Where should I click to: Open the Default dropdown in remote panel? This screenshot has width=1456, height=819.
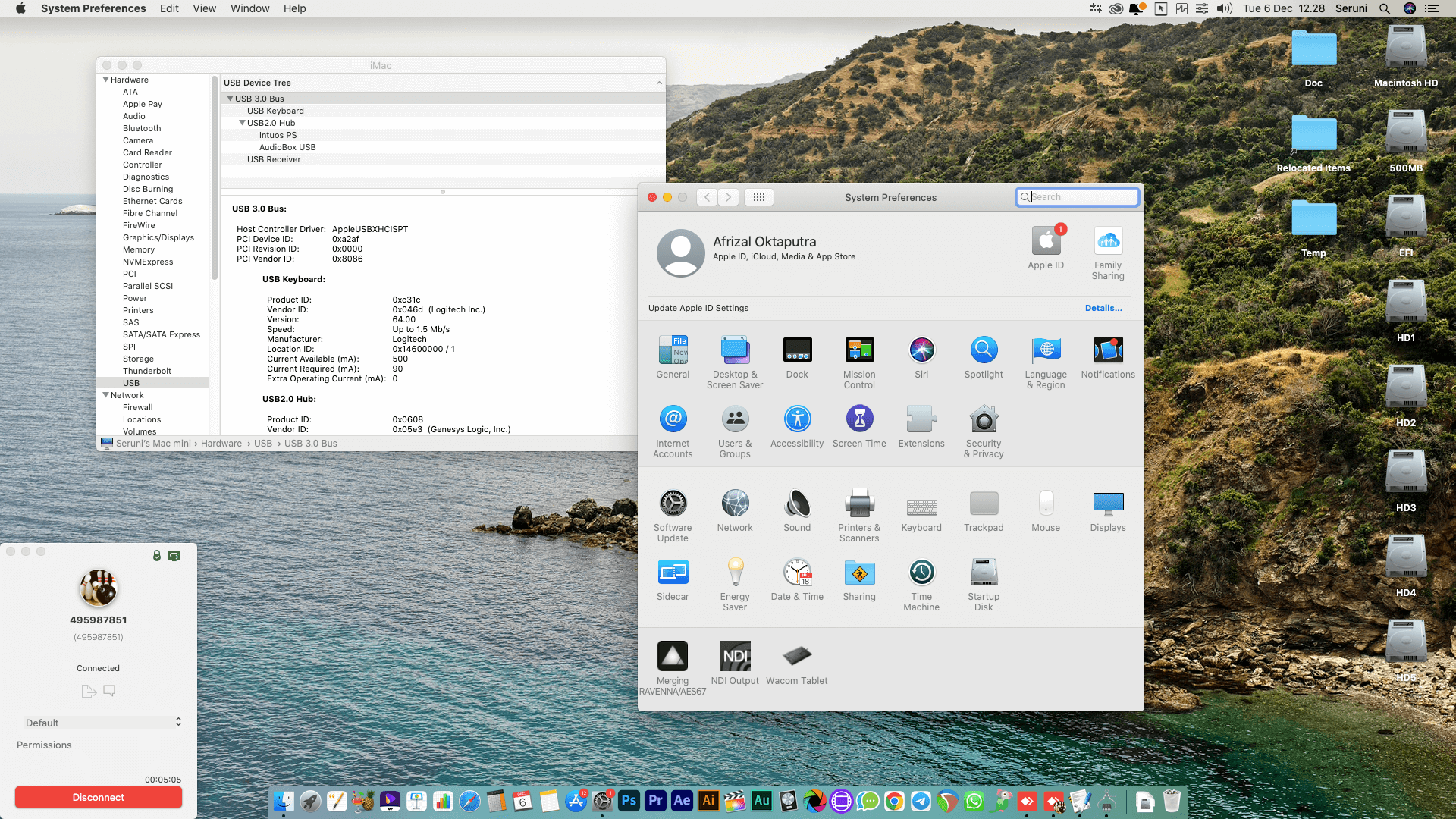[x=103, y=723]
